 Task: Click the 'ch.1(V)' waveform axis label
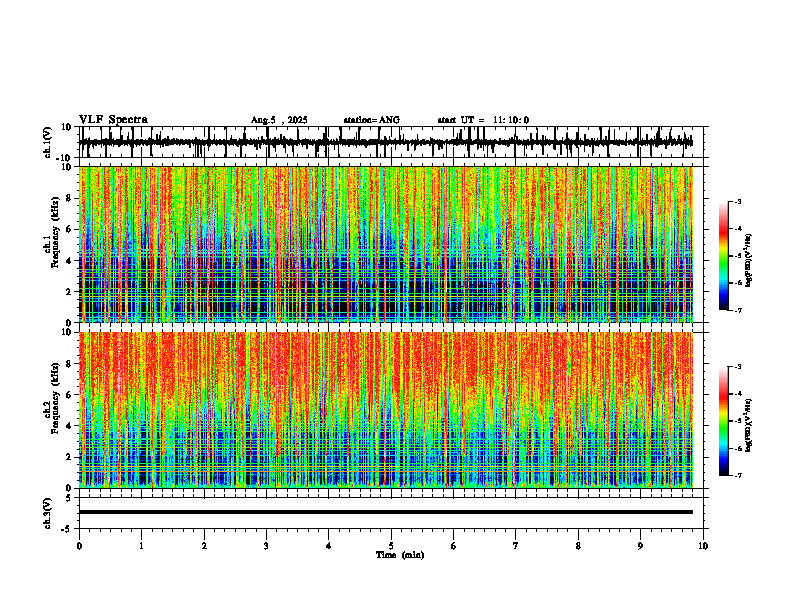[48, 142]
